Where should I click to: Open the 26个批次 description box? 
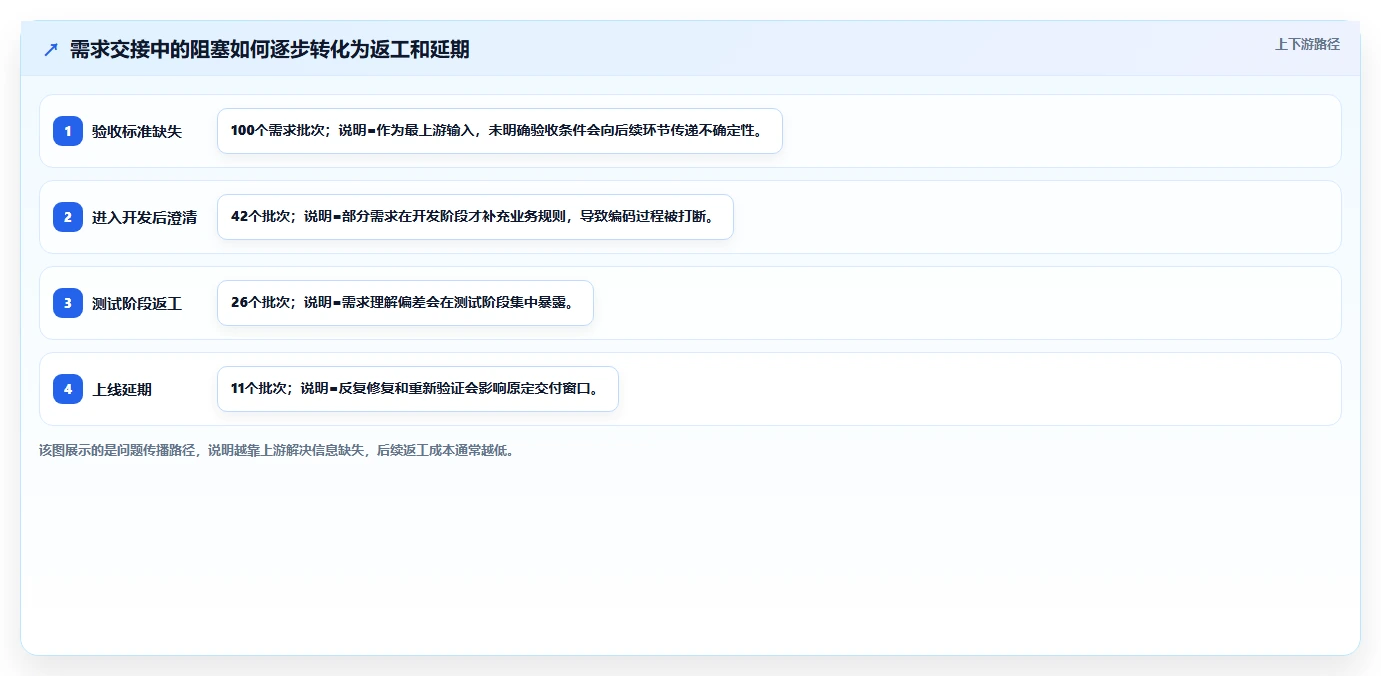[405, 303]
